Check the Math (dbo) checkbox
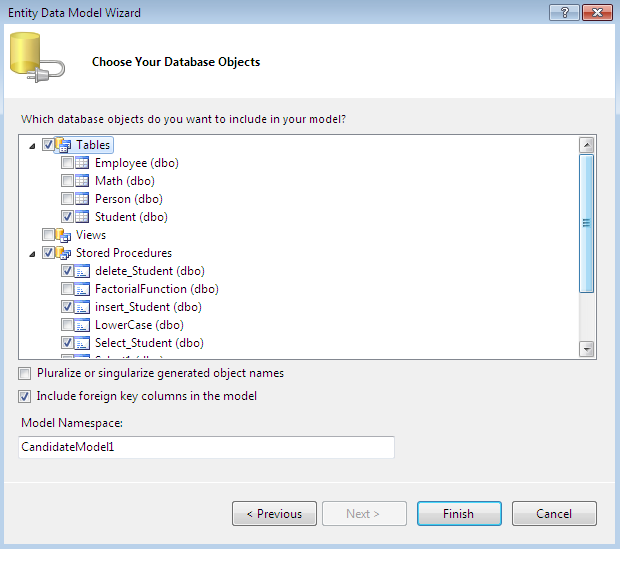Viewport: 620px width, 572px height. click(67, 181)
